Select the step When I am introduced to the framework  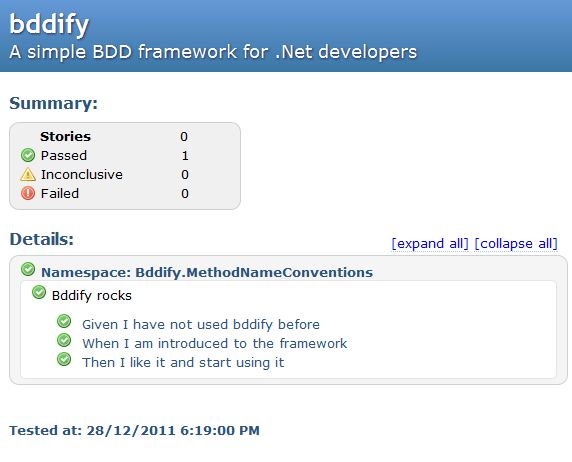214,343
